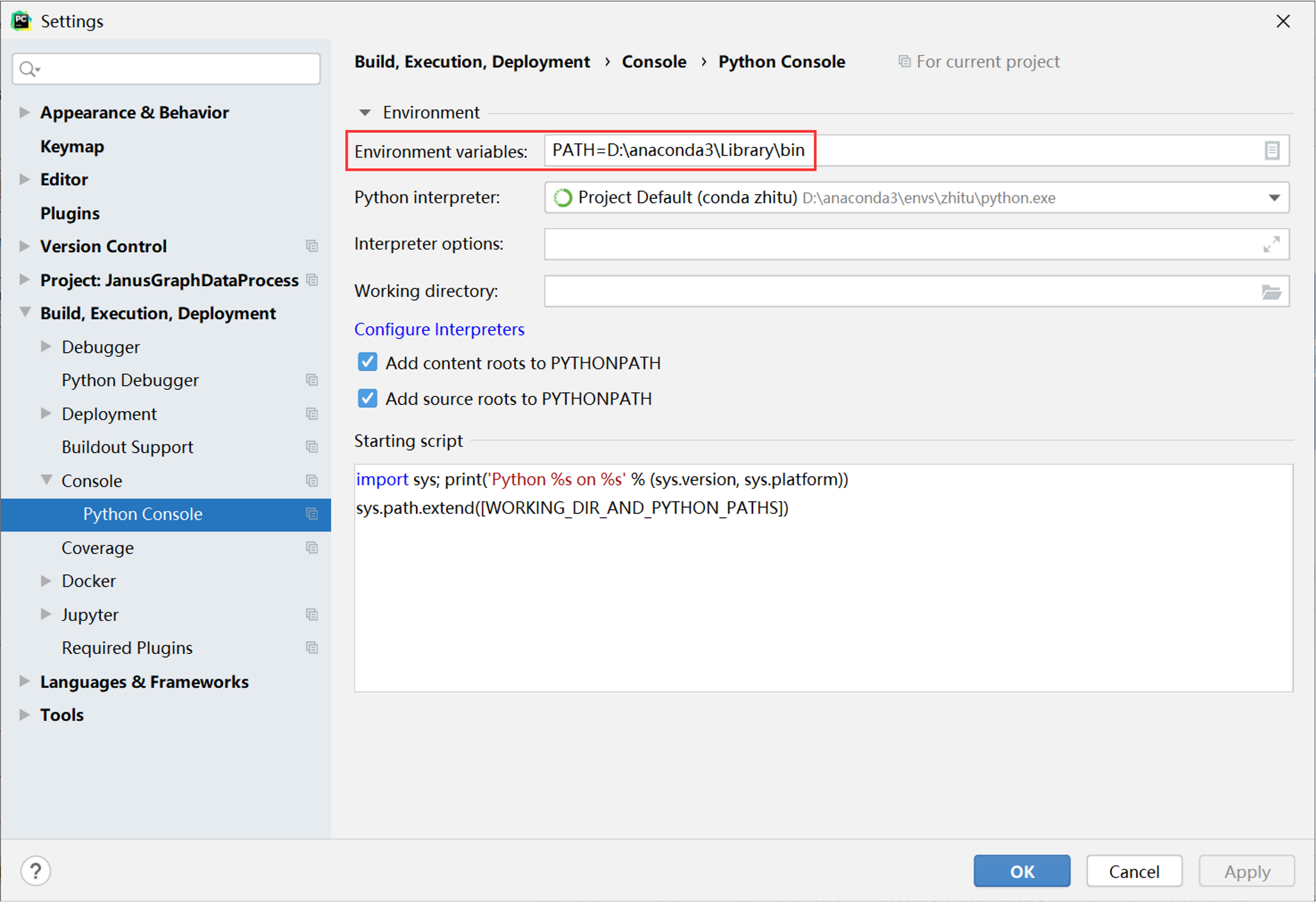Click the shared-settings icon beside Version Control
The height and width of the screenshot is (902, 1316).
pyautogui.click(x=312, y=246)
